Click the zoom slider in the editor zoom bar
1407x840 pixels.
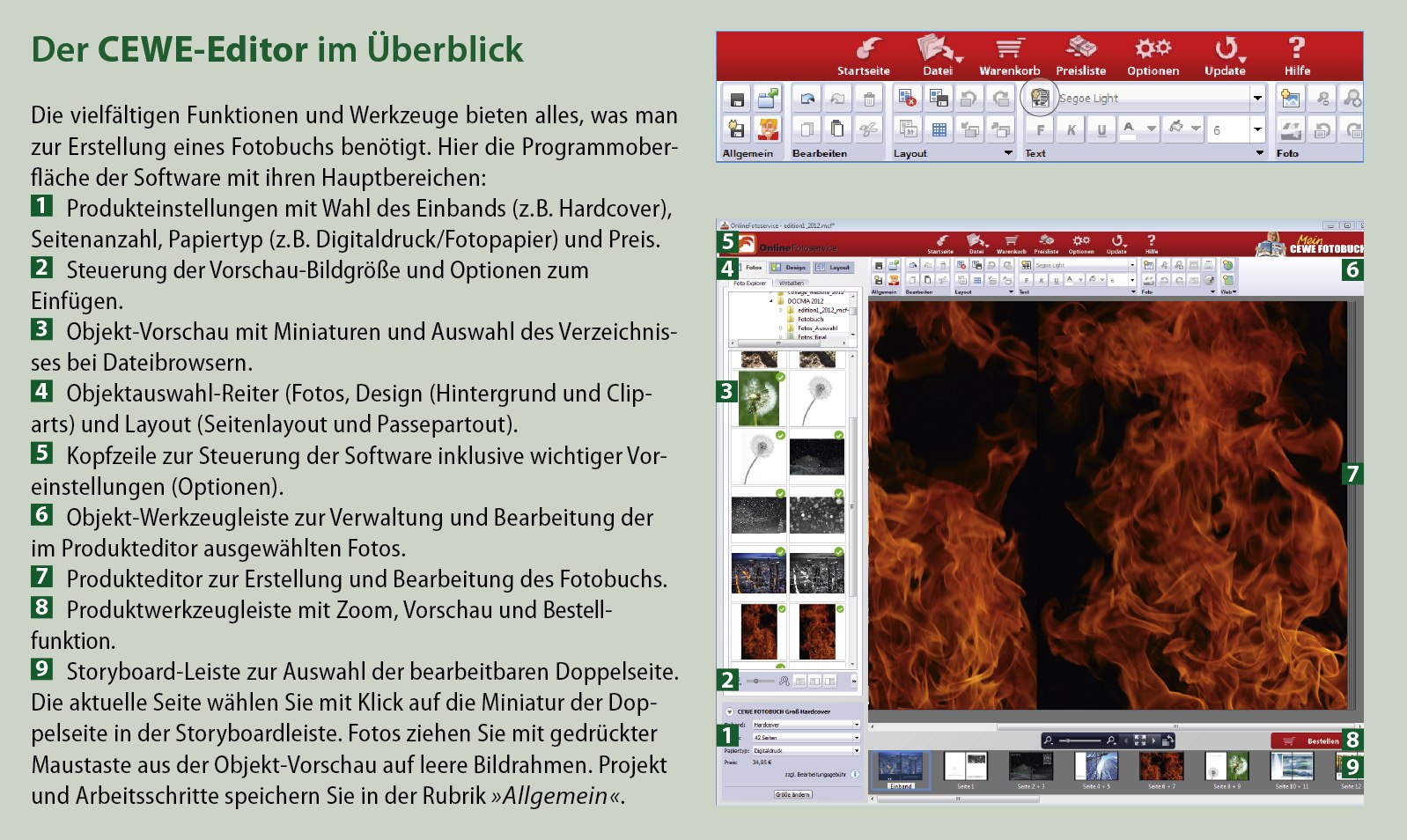pos(1080,741)
